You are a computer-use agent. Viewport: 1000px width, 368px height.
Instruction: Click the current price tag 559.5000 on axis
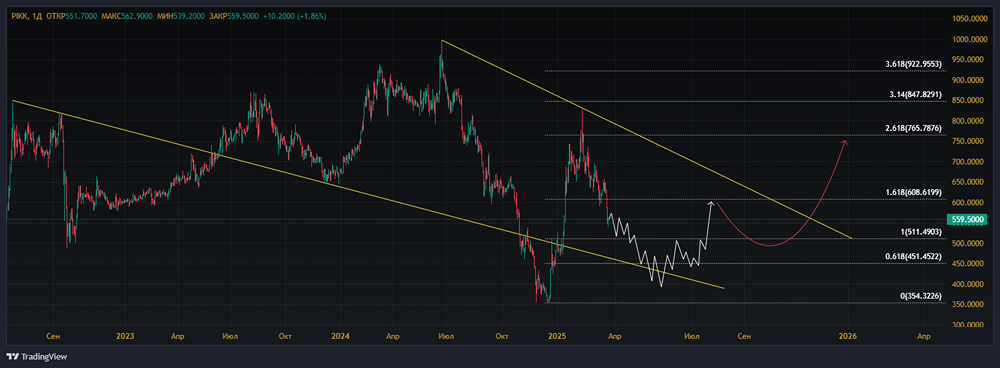[x=967, y=219]
